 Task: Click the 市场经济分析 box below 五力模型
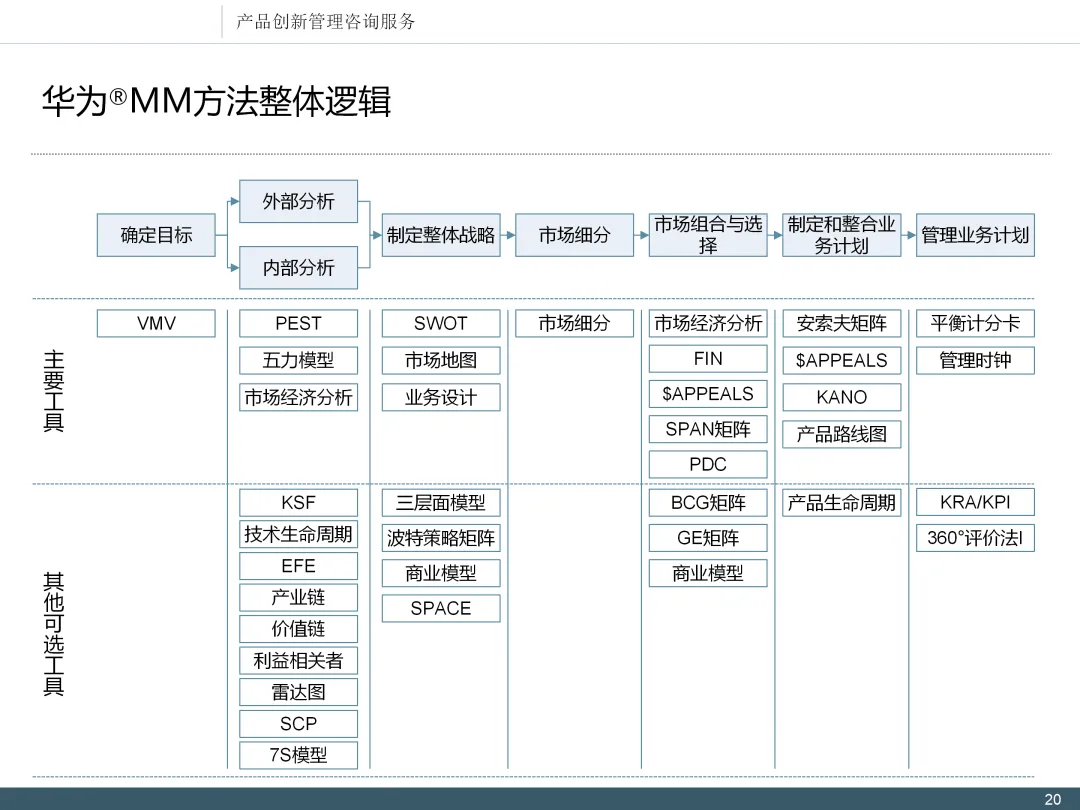click(298, 397)
